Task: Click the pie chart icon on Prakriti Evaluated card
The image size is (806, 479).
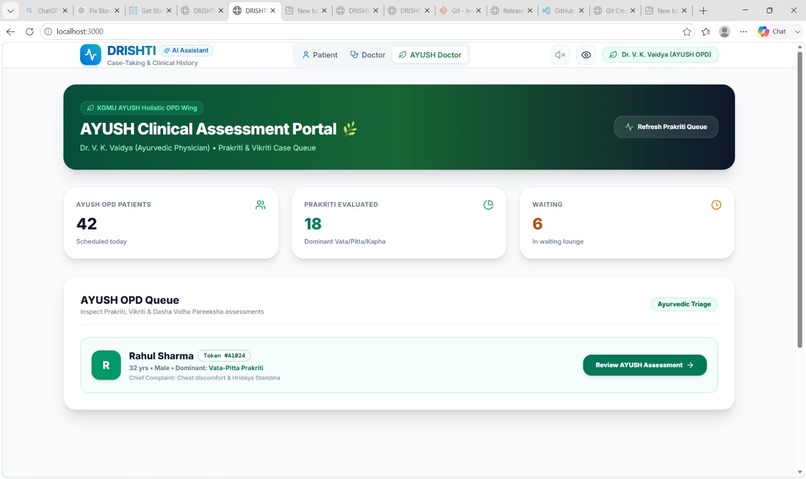Action: click(x=488, y=205)
